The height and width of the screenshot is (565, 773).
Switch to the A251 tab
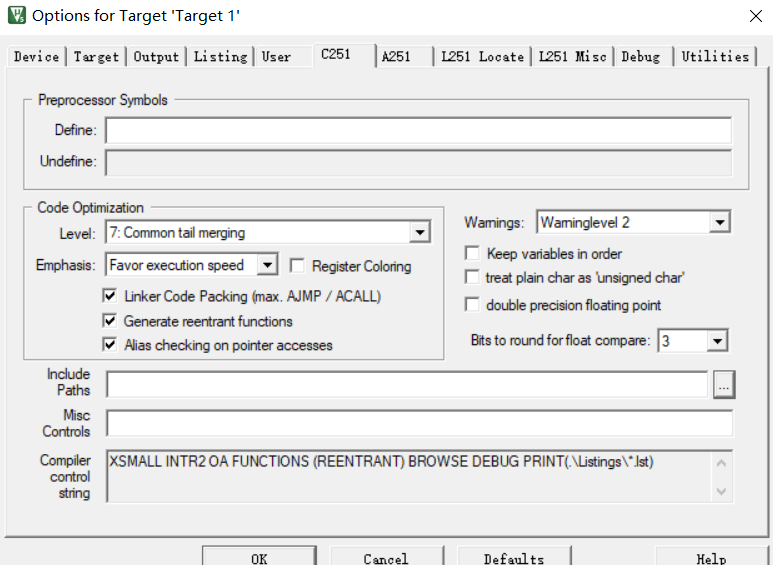point(404,57)
